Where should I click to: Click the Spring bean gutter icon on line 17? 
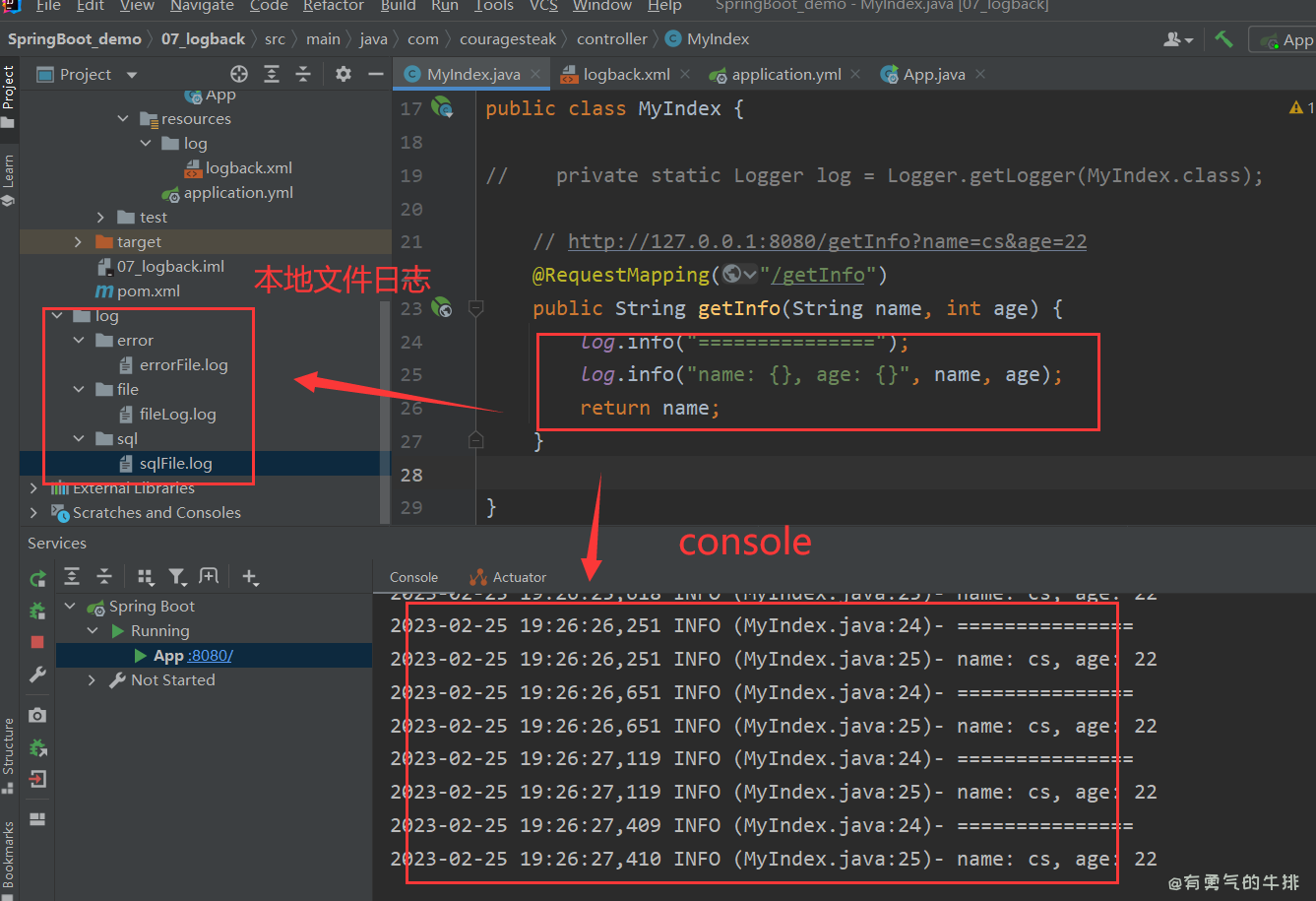point(442,107)
